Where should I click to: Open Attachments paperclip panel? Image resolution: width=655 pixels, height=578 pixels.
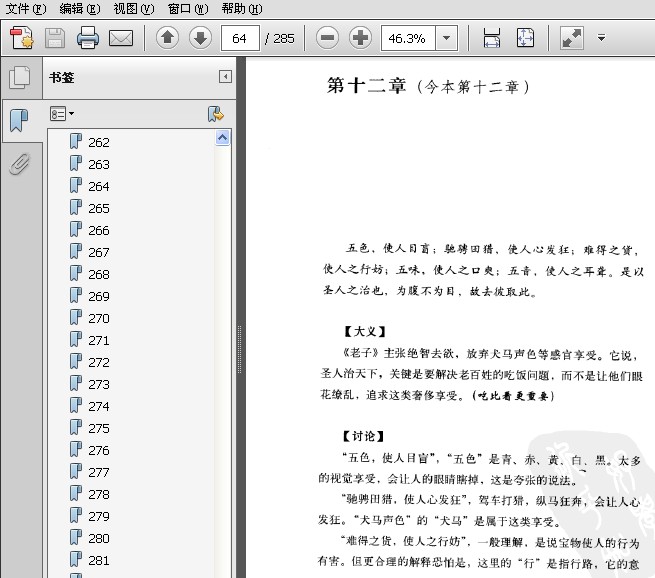tap(20, 163)
